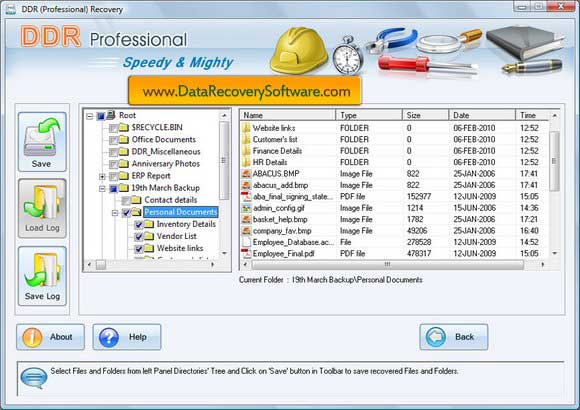Screen dimensions: 580x410
Task: Click file list horizontal scrollbar thumb
Action: pos(387,265)
